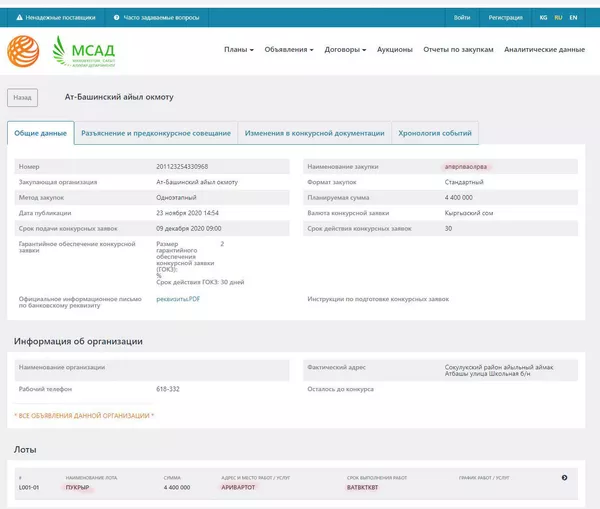Expand the Объявления dropdown menu

(289, 49)
